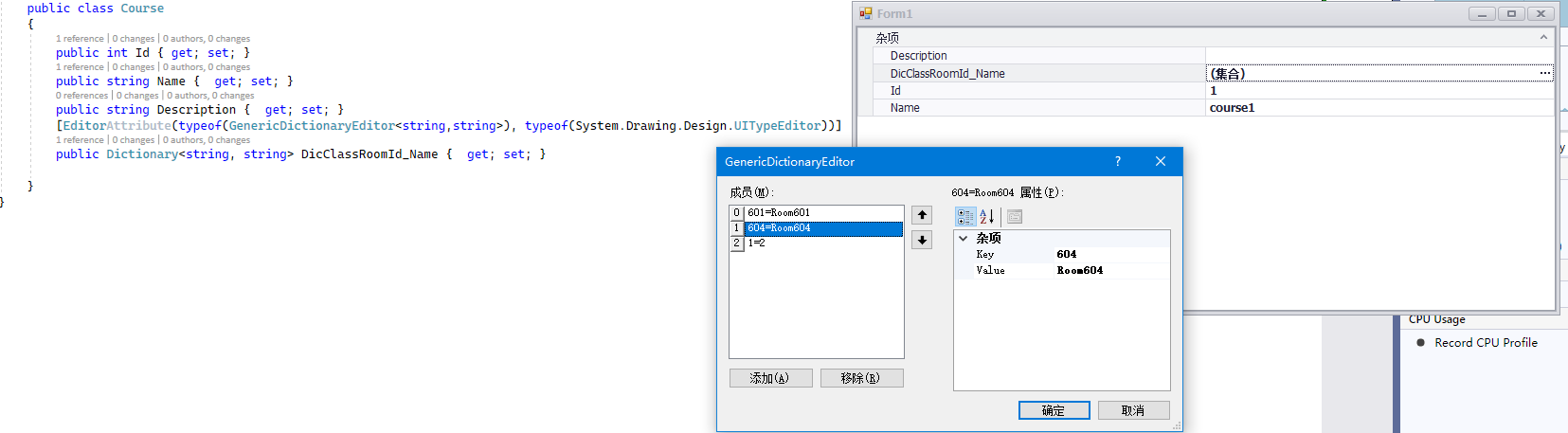Click the Form1 window icon
Viewport: 1568px width, 433px height.
point(866,13)
